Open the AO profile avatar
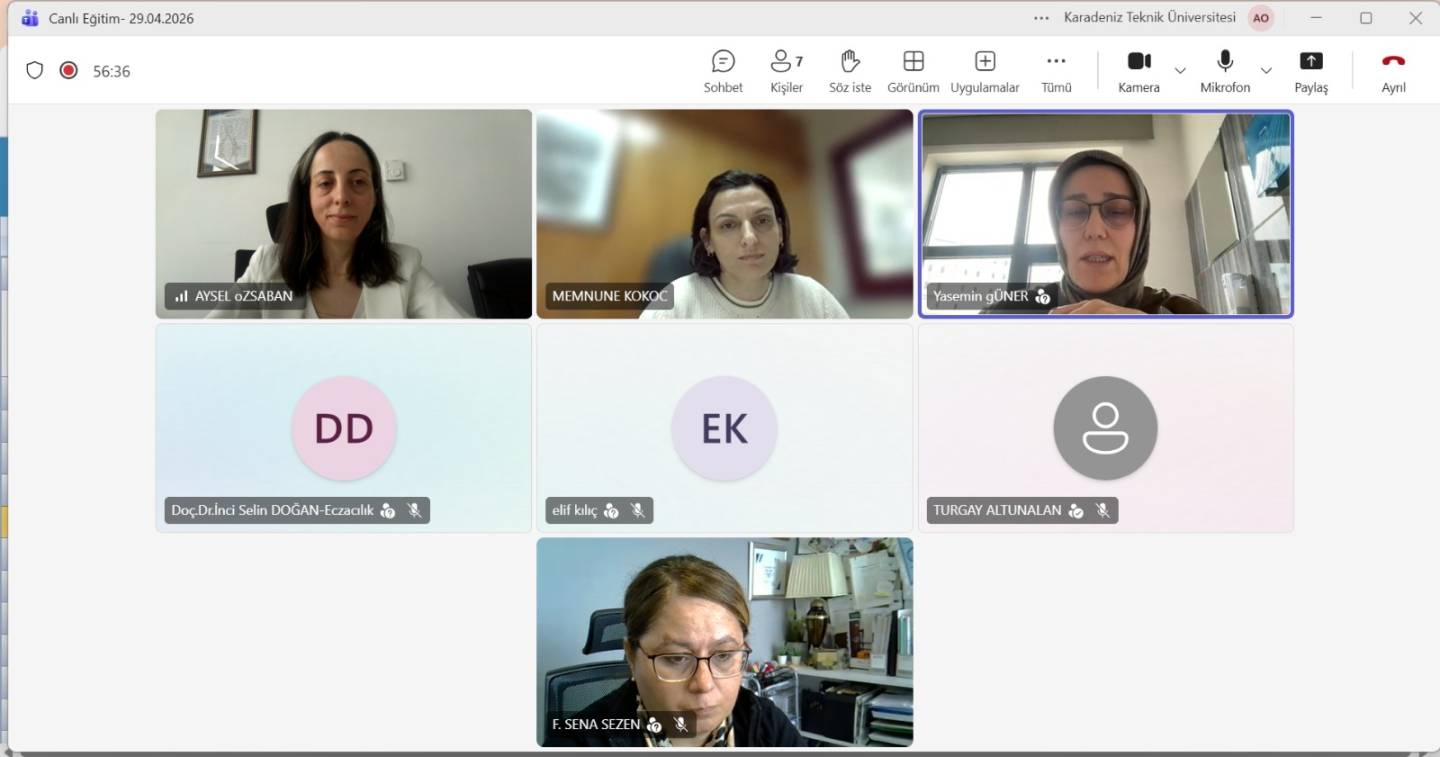This screenshot has height=757, width=1440. point(1261,18)
